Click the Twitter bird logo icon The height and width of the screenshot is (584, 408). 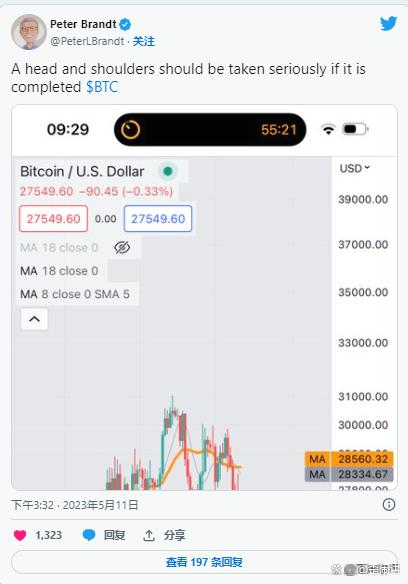tap(388, 24)
